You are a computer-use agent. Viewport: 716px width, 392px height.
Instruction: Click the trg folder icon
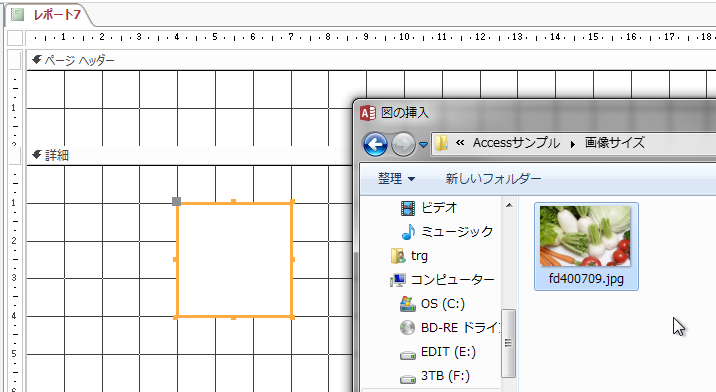[x=398, y=256]
